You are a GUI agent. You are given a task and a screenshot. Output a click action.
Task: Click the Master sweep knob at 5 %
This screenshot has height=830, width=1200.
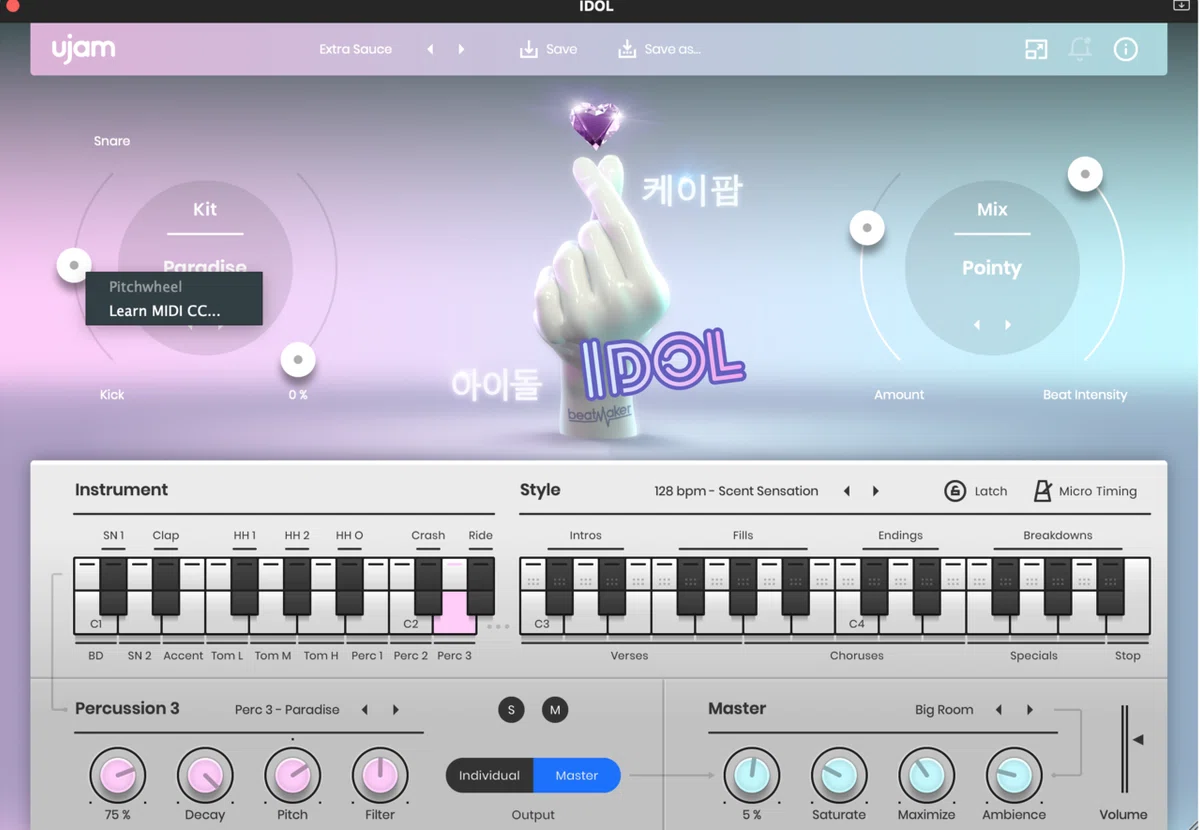[x=751, y=775]
